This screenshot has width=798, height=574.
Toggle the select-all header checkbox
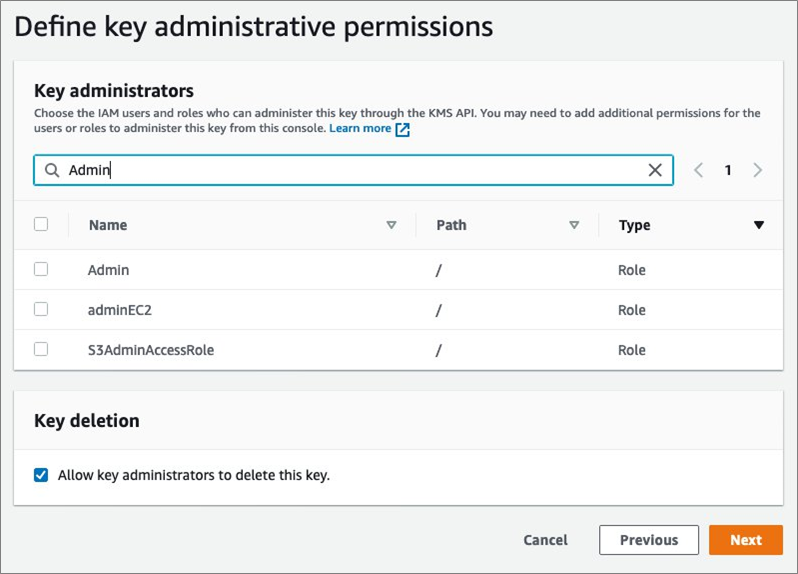(41, 224)
